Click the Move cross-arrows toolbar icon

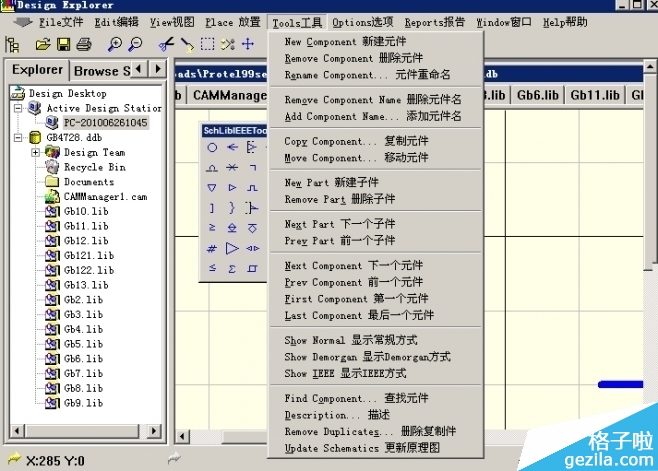point(249,44)
